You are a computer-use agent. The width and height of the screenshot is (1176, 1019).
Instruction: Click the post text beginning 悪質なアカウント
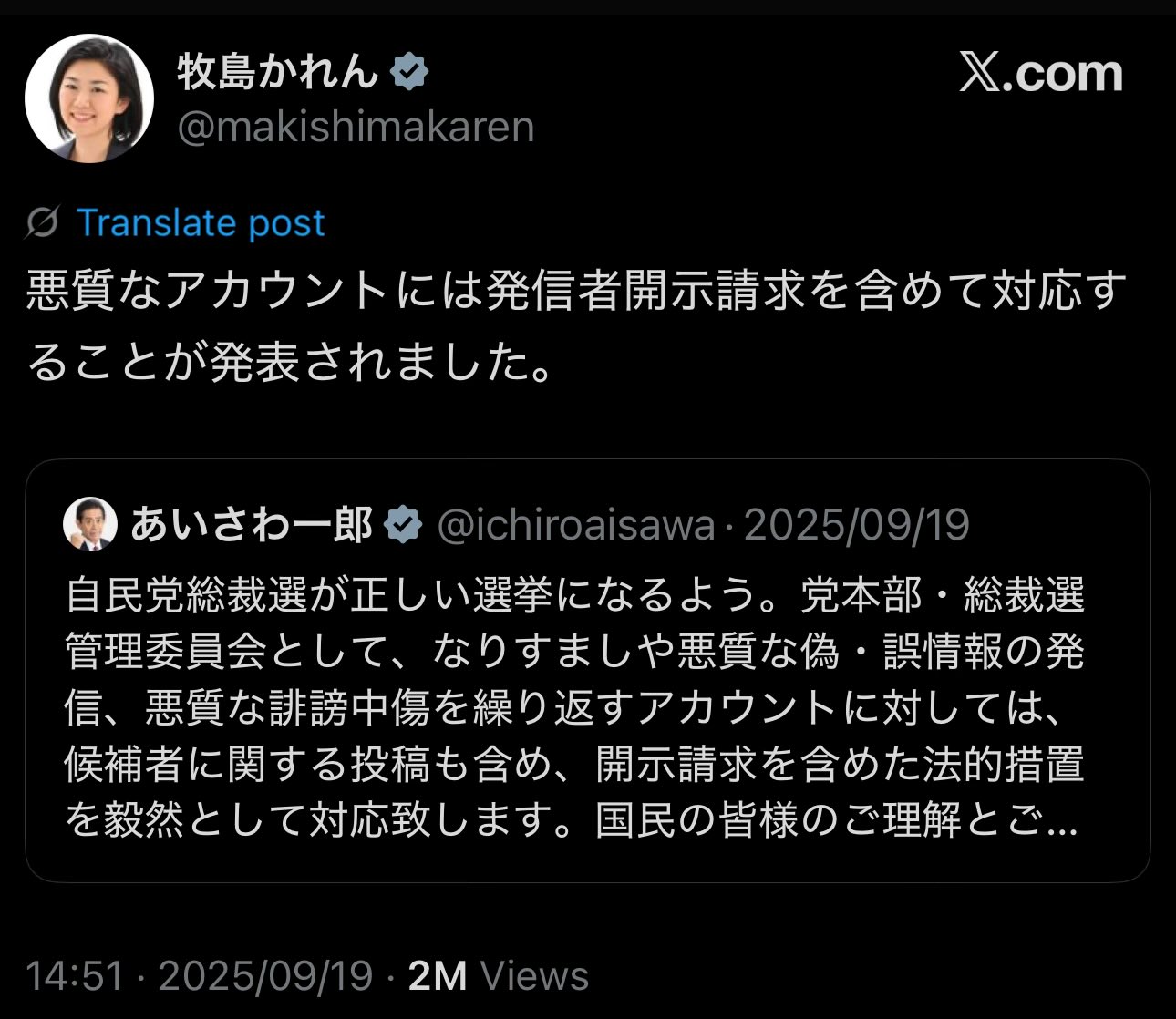(576, 292)
